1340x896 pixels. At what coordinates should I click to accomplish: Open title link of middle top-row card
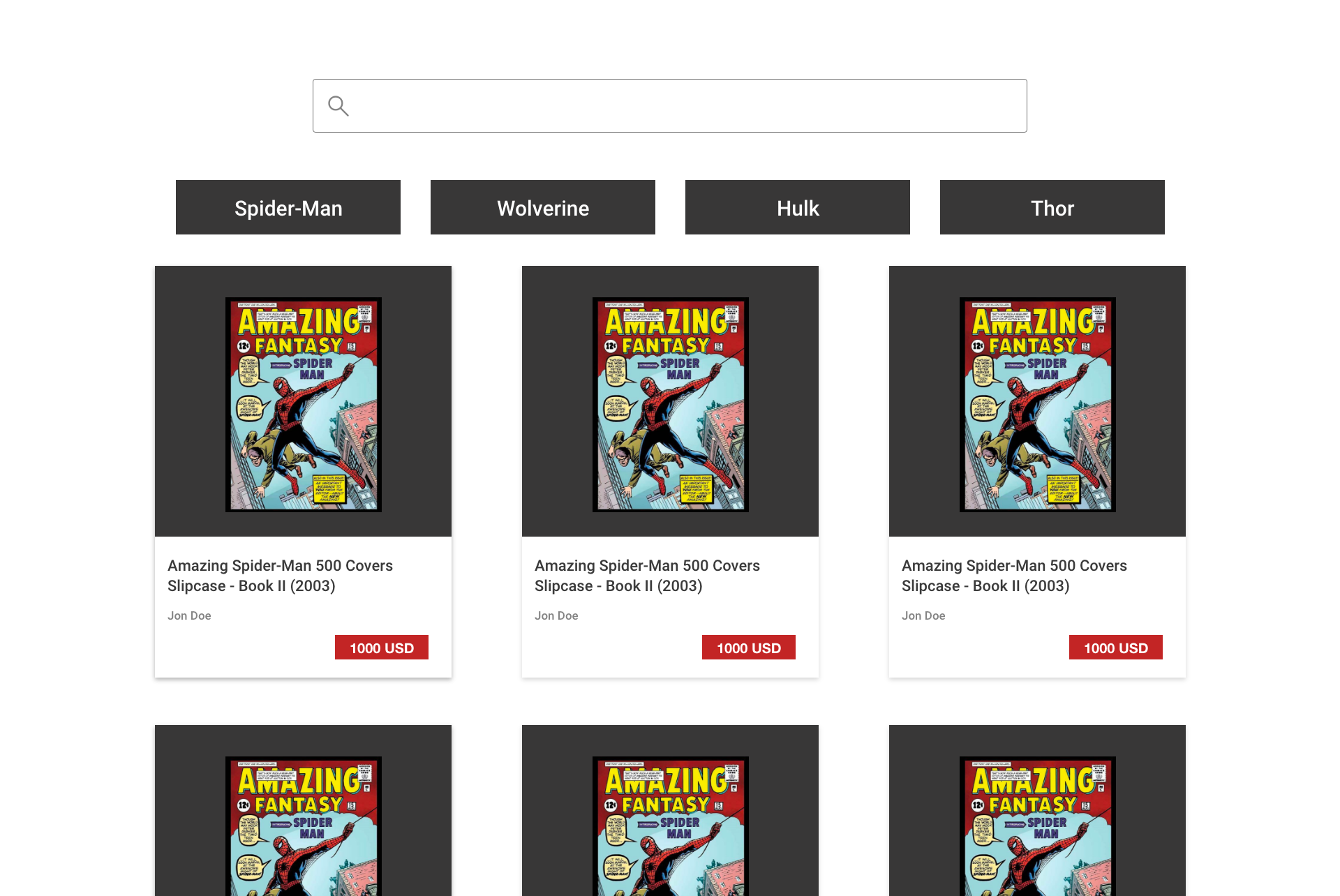tap(647, 576)
